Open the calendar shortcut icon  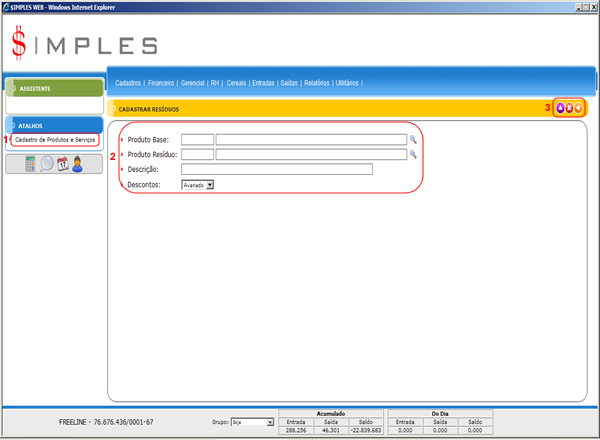click(x=62, y=164)
